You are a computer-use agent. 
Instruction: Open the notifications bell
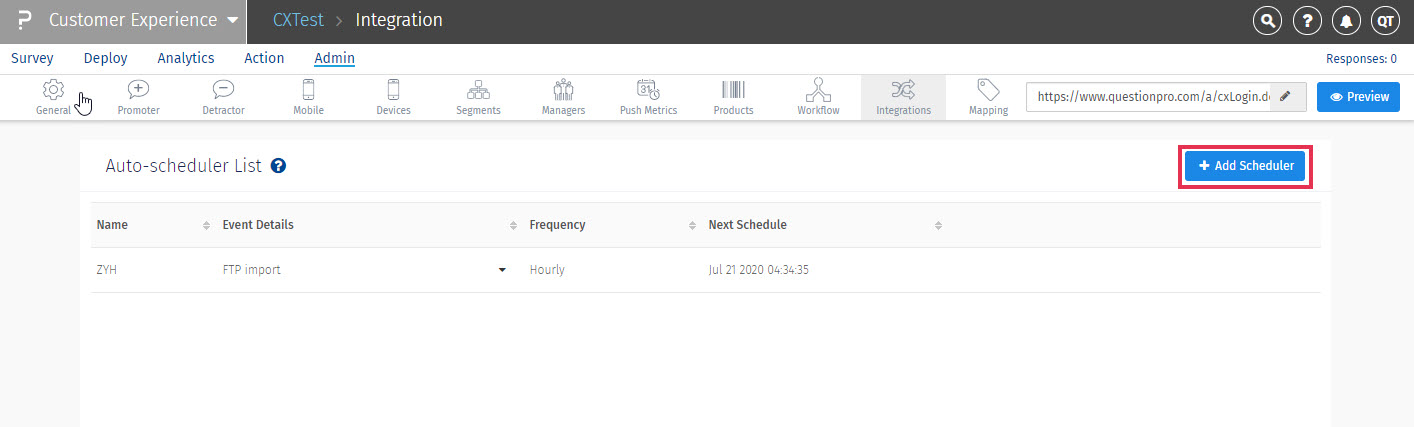click(x=1345, y=20)
